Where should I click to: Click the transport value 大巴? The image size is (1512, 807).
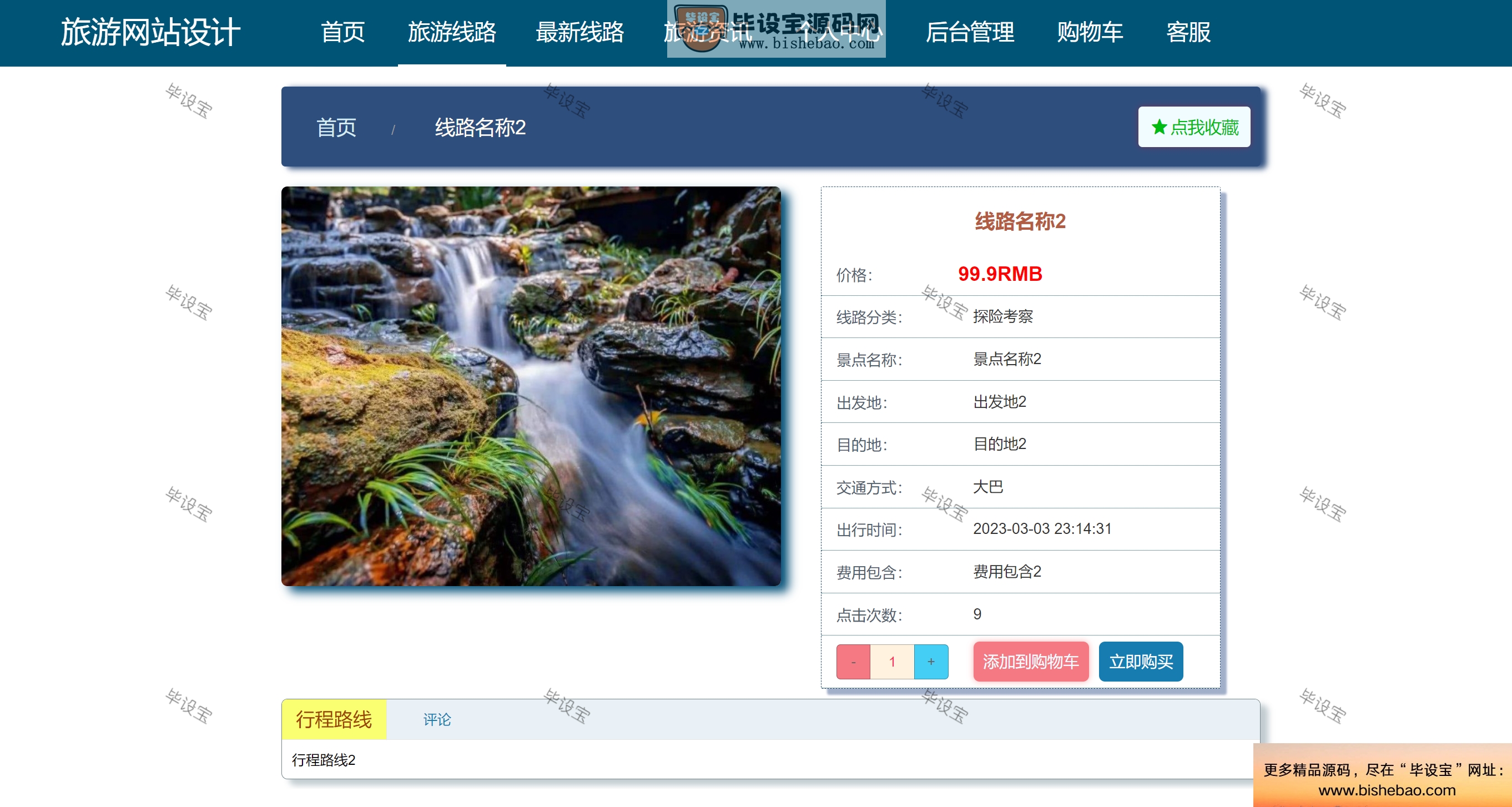(988, 487)
